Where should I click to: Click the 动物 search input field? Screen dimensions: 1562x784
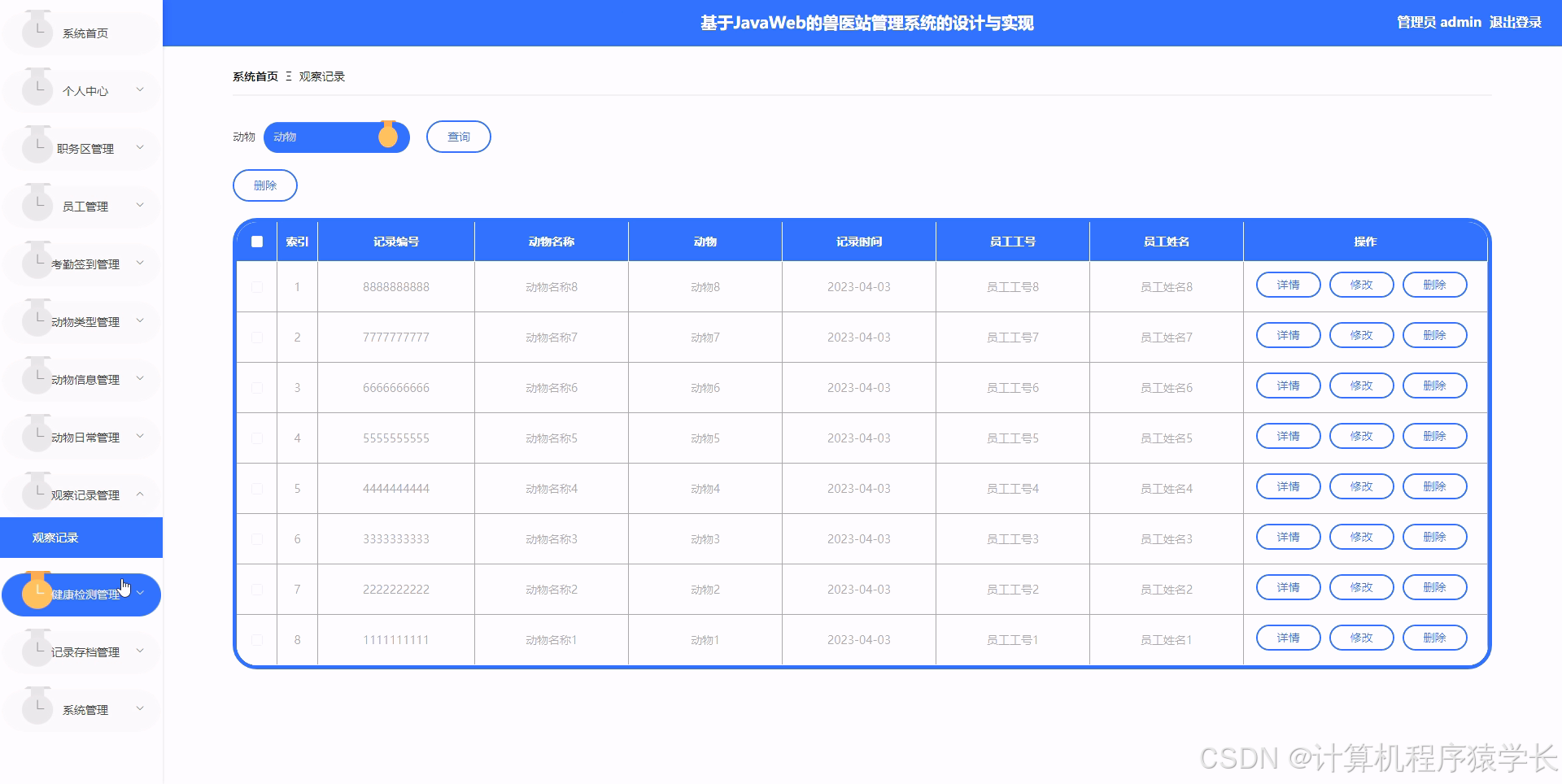click(x=325, y=137)
